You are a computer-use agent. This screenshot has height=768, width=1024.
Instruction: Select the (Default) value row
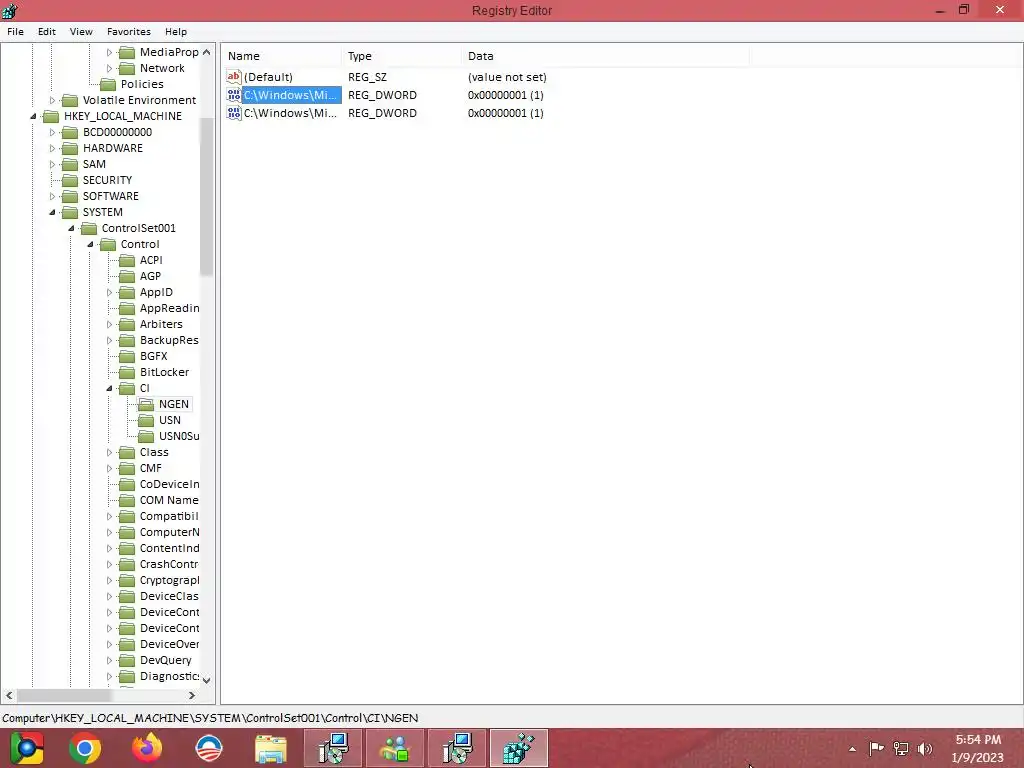[x=268, y=76]
